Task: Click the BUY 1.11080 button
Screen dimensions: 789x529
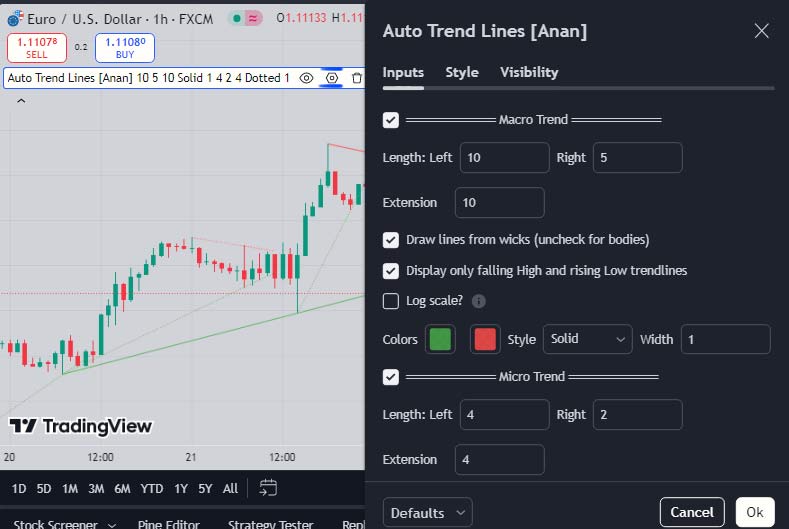Action: tap(125, 48)
